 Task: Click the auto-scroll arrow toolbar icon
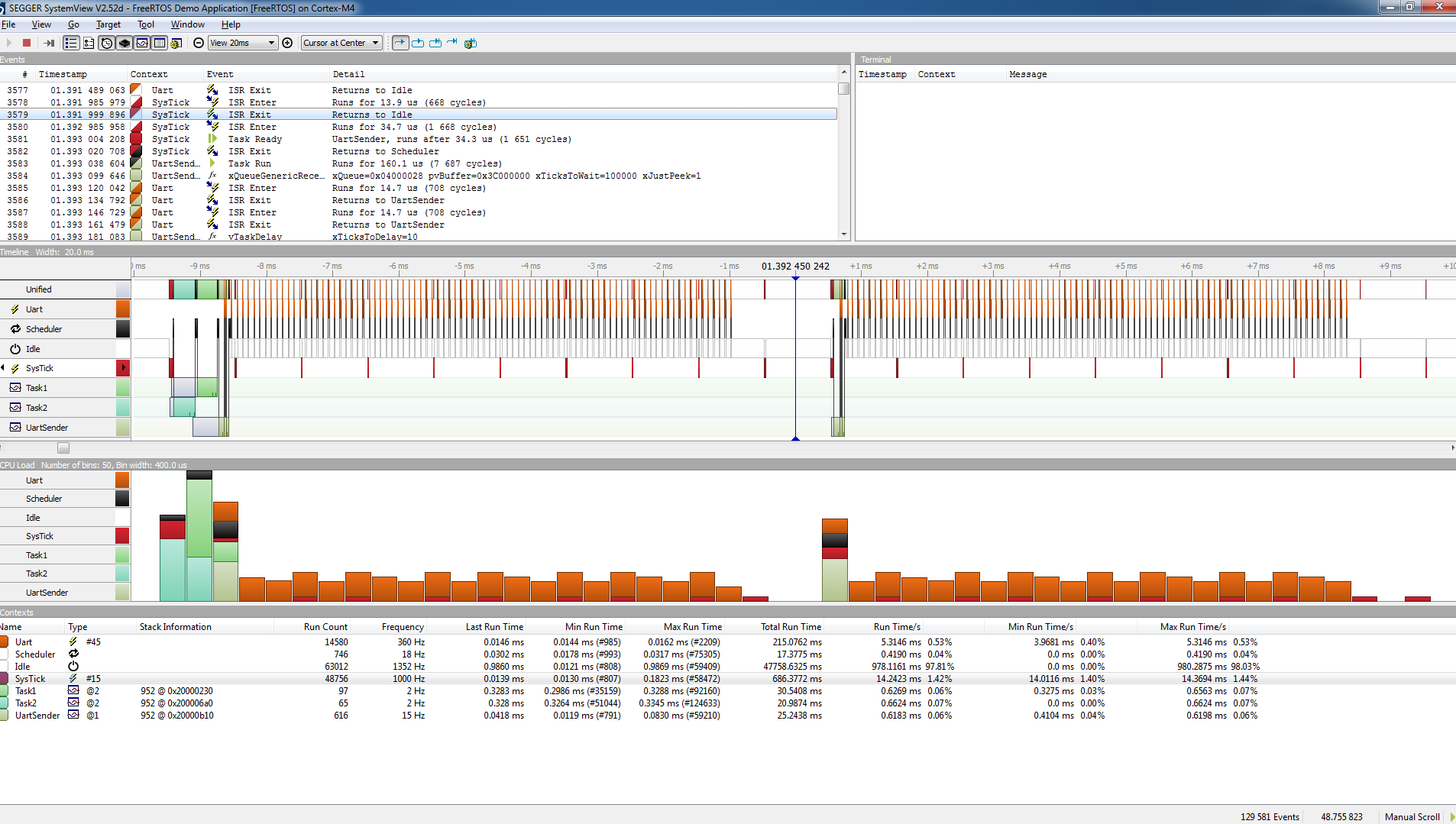pos(400,43)
